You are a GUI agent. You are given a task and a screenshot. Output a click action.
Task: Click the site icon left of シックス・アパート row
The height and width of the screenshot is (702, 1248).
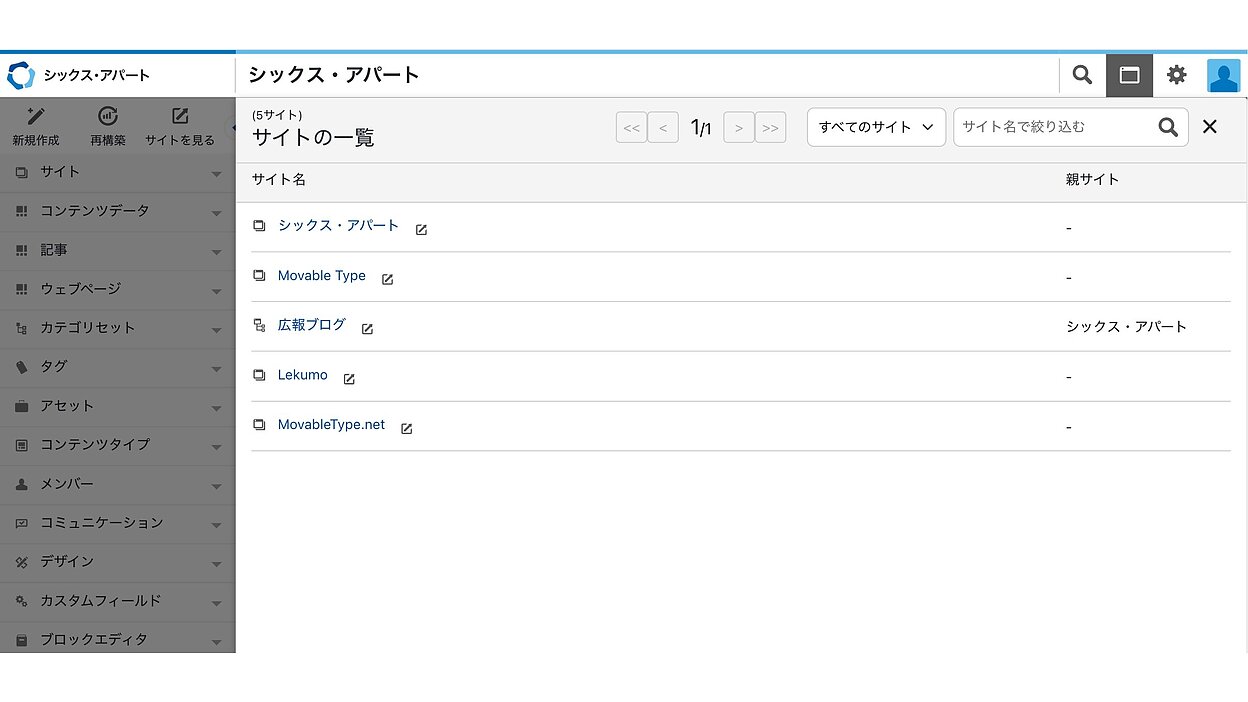point(259,226)
